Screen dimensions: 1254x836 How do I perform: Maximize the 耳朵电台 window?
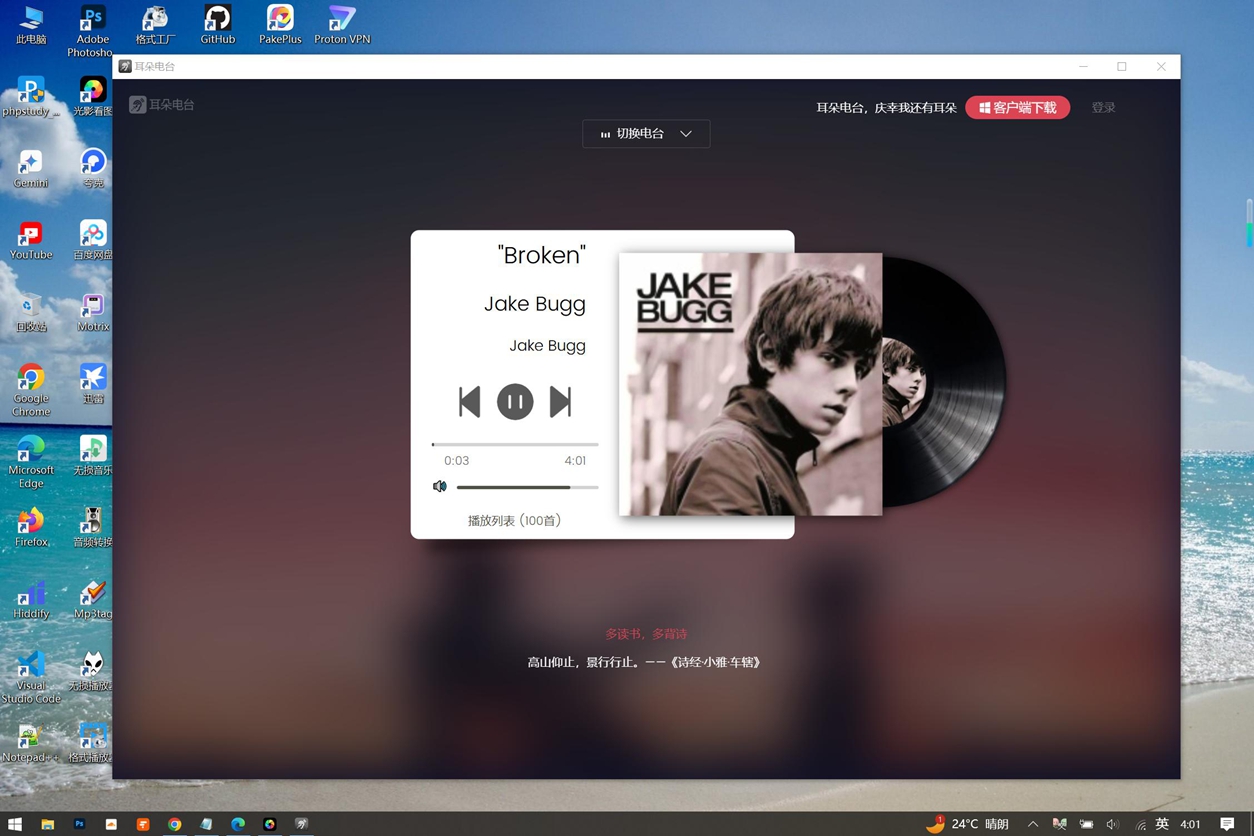tap(1122, 66)
